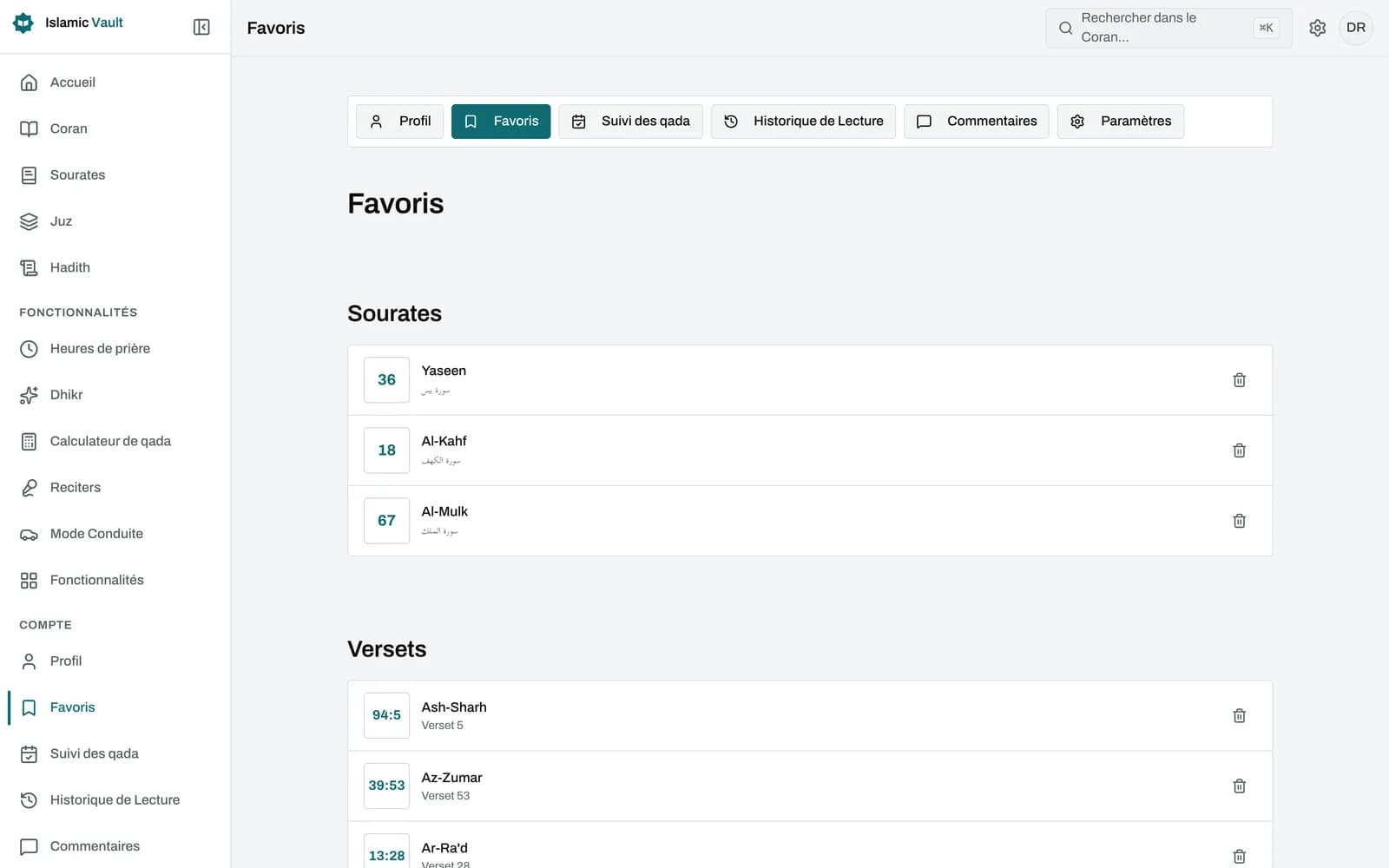
Task: Switch to the Profil tab
Action: click(x=399, y=122)
